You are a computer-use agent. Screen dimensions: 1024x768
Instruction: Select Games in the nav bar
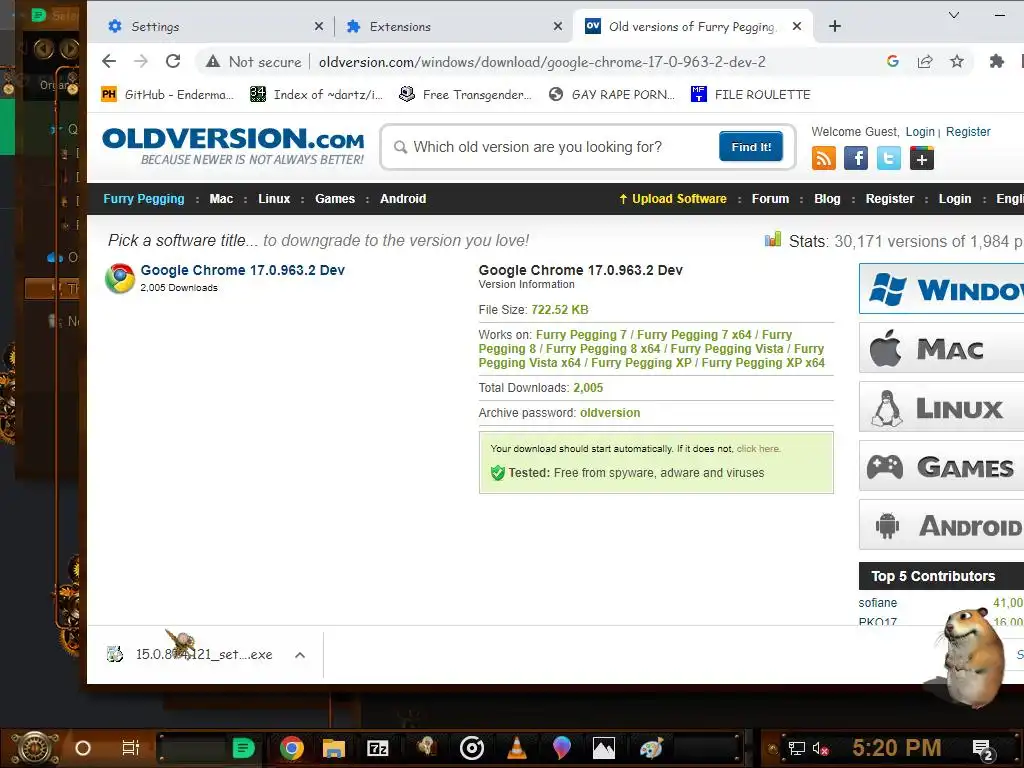[x=335, y=199]
